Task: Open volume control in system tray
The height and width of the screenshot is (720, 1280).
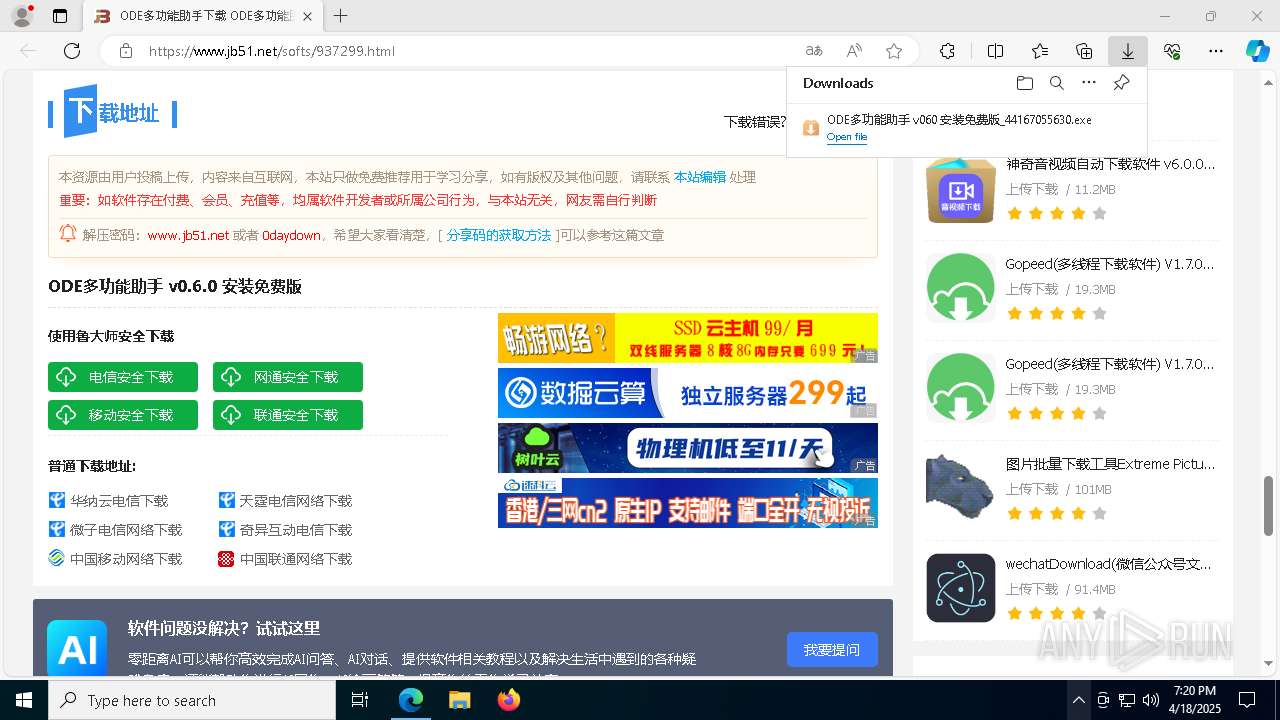Action: point(1150,700)
